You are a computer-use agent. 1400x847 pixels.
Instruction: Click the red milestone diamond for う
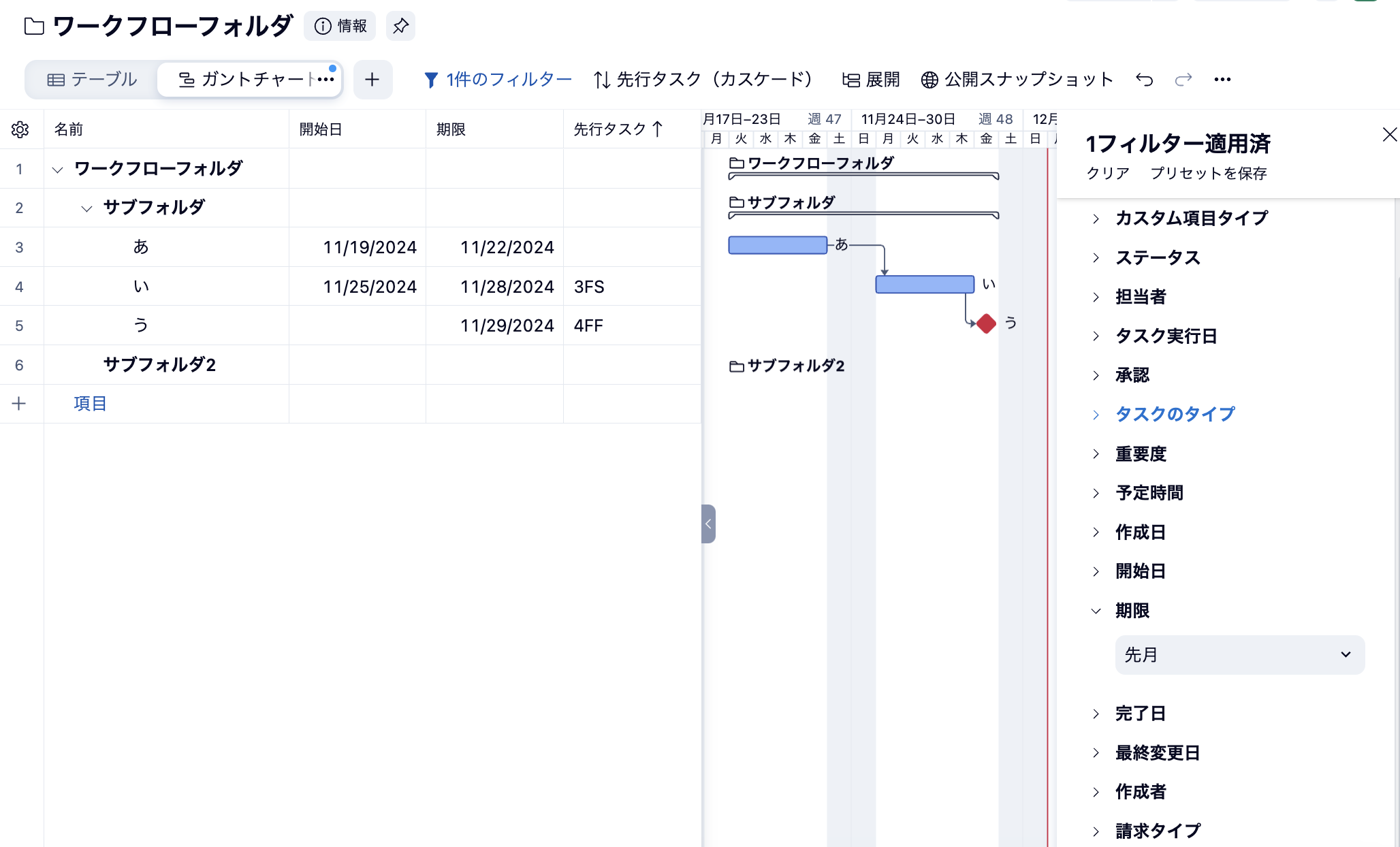click(x=986, y=323)
